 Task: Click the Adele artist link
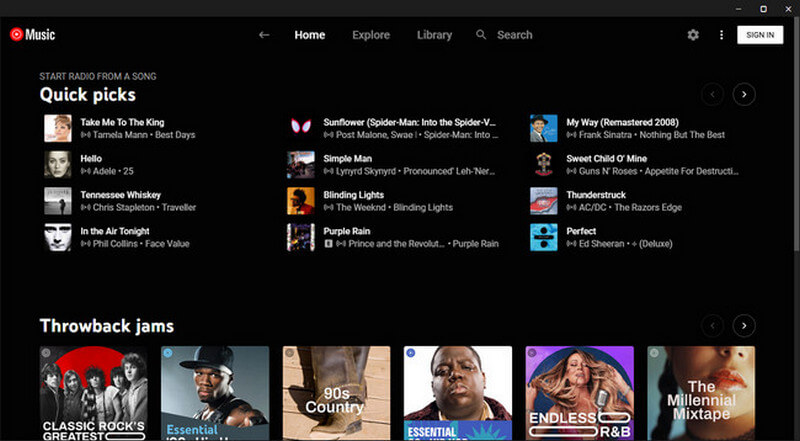104,172
